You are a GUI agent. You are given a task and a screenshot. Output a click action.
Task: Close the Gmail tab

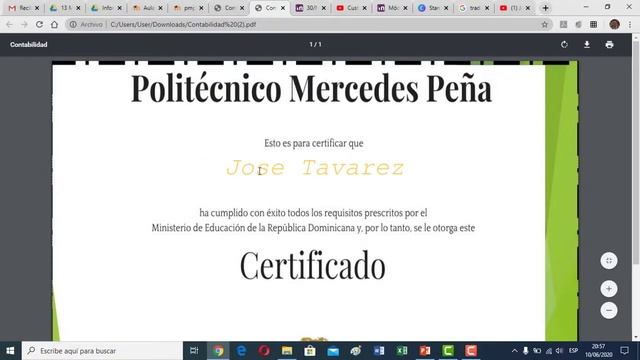click(x=37, y=8)
